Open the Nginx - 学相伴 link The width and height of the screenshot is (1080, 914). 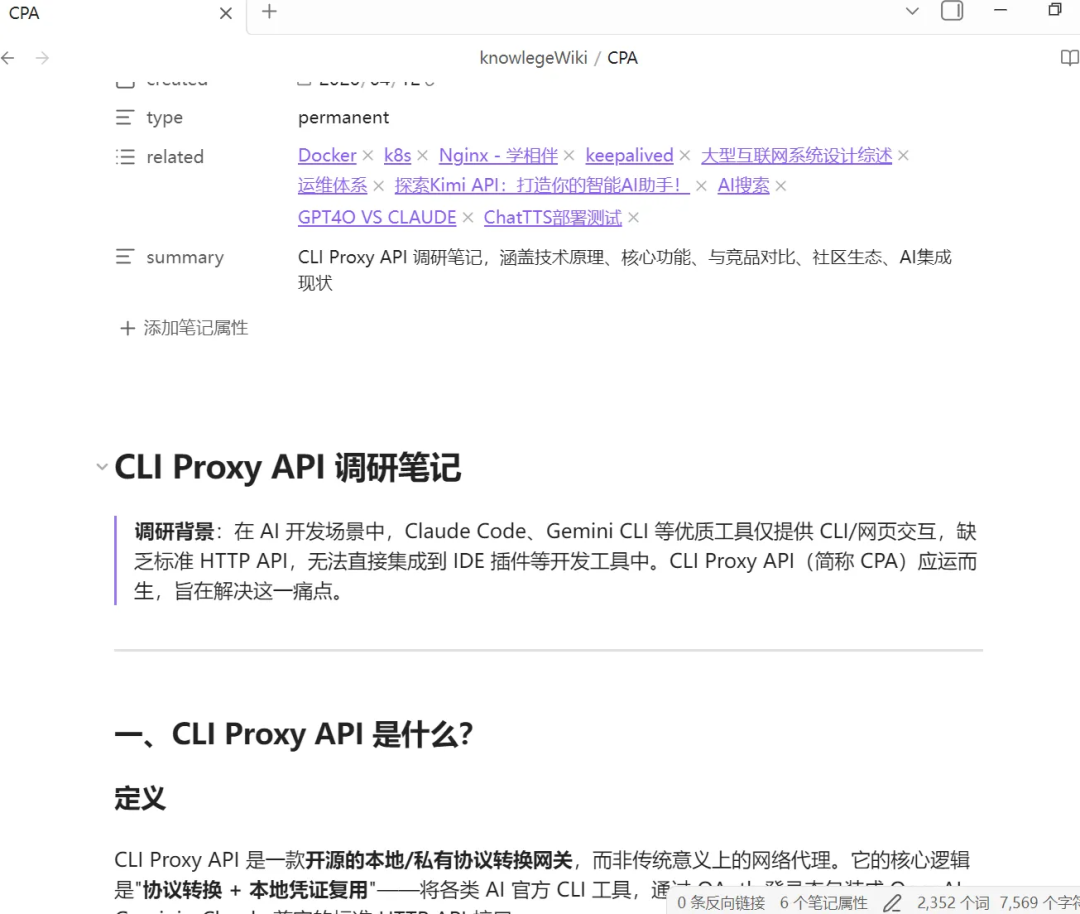(498, 156)
